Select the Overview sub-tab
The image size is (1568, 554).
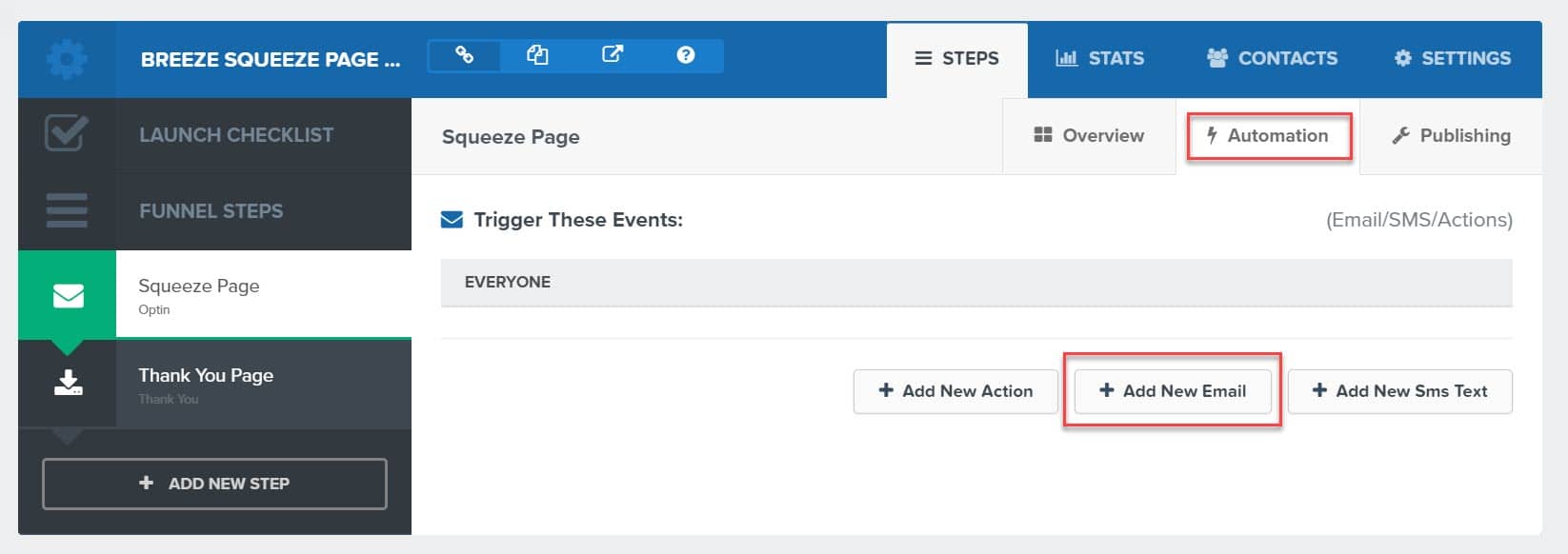tap(1089, 136)
